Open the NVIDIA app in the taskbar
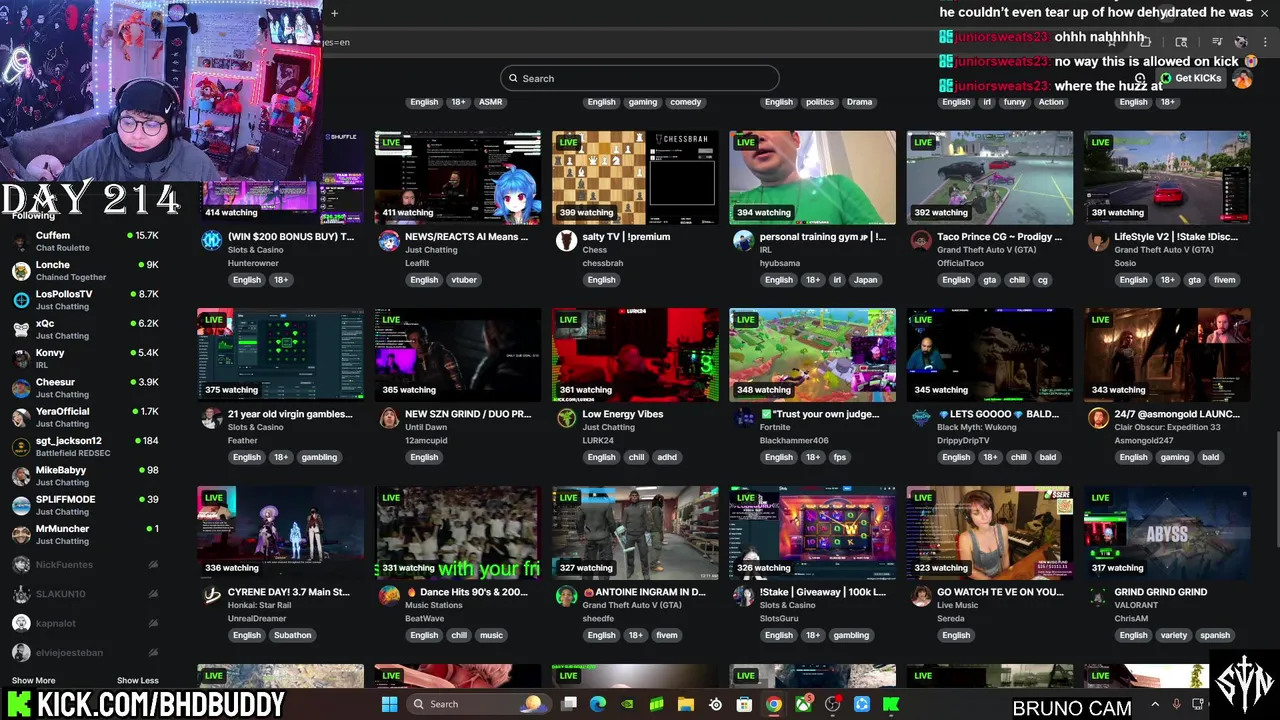The image size is (1280, 720). (x=627, y=704)
